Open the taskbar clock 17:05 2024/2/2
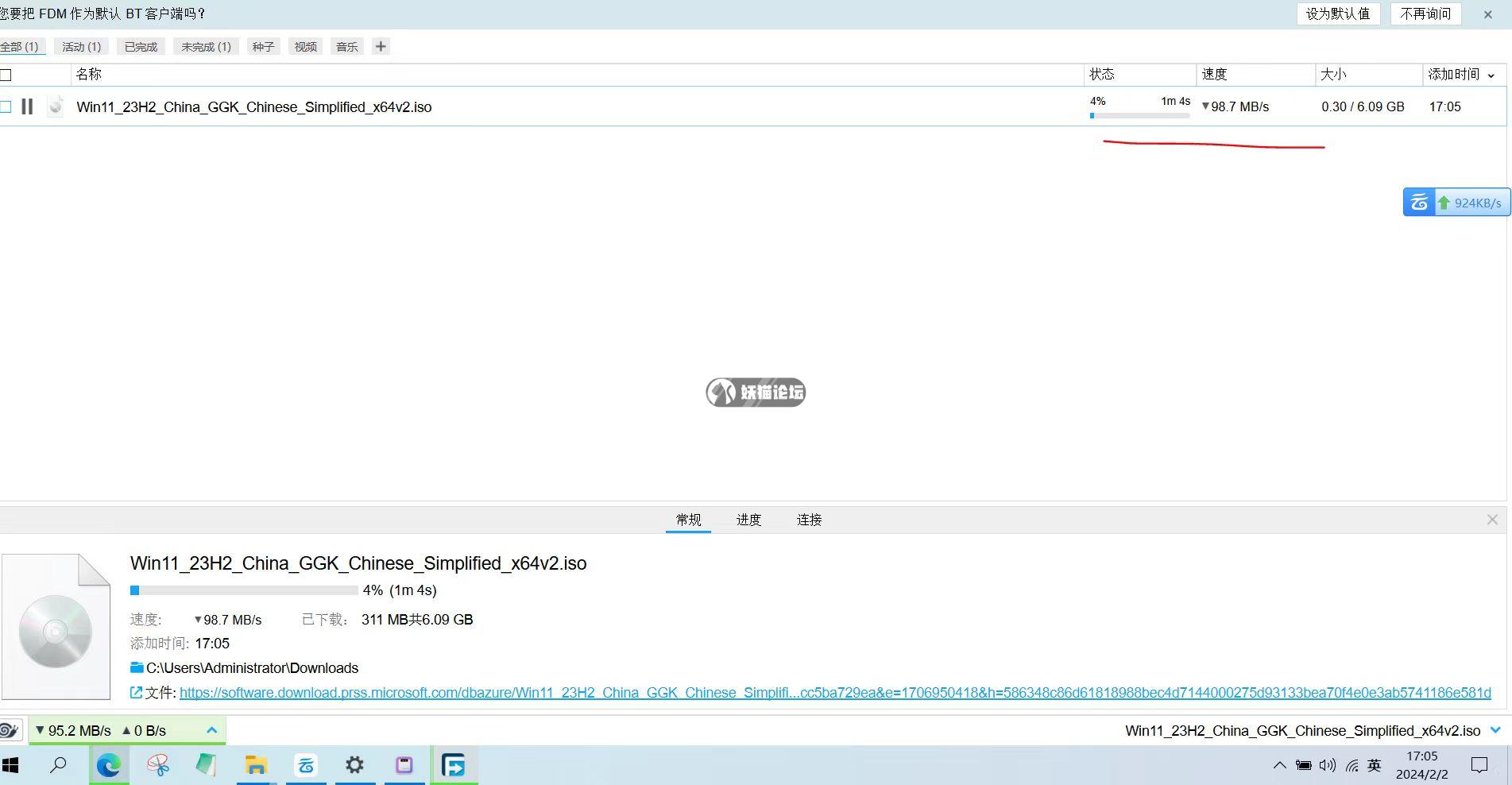The image size is (1512, 785). click(1422, 765)
